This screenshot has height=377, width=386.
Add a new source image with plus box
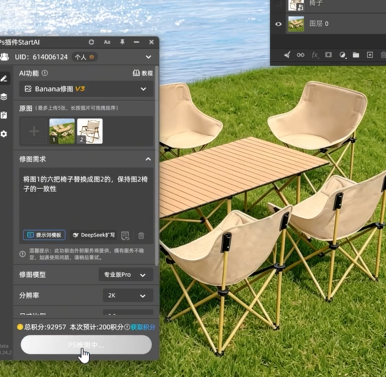34,131
